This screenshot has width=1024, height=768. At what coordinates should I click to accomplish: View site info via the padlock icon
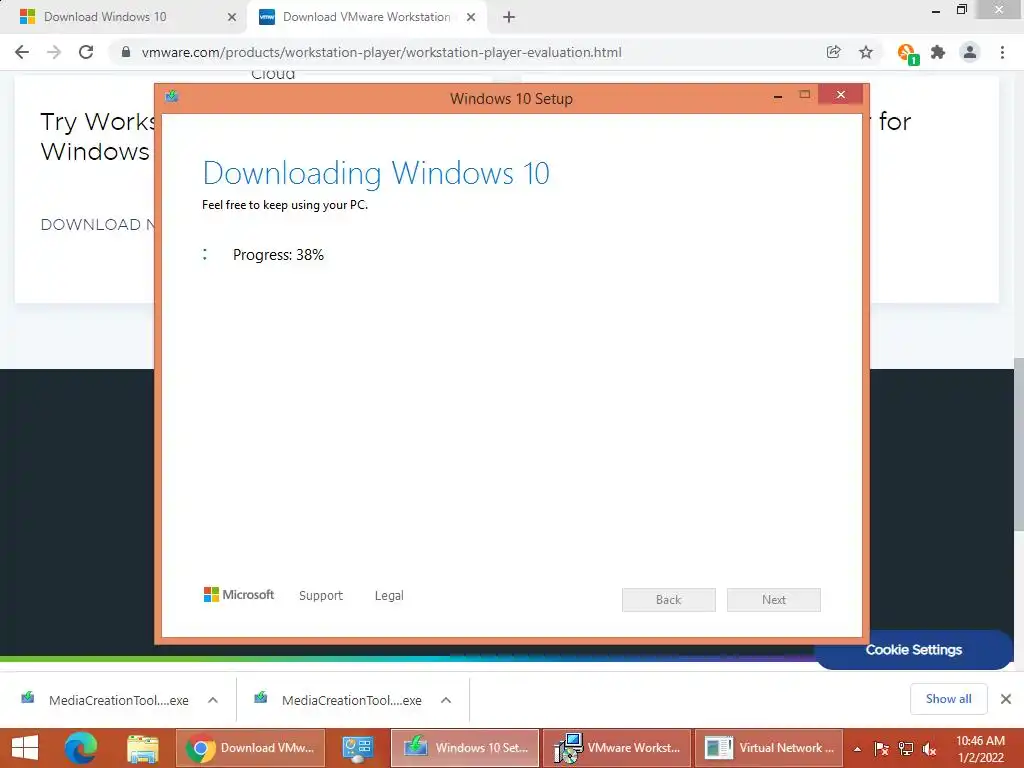coord(126,52)
